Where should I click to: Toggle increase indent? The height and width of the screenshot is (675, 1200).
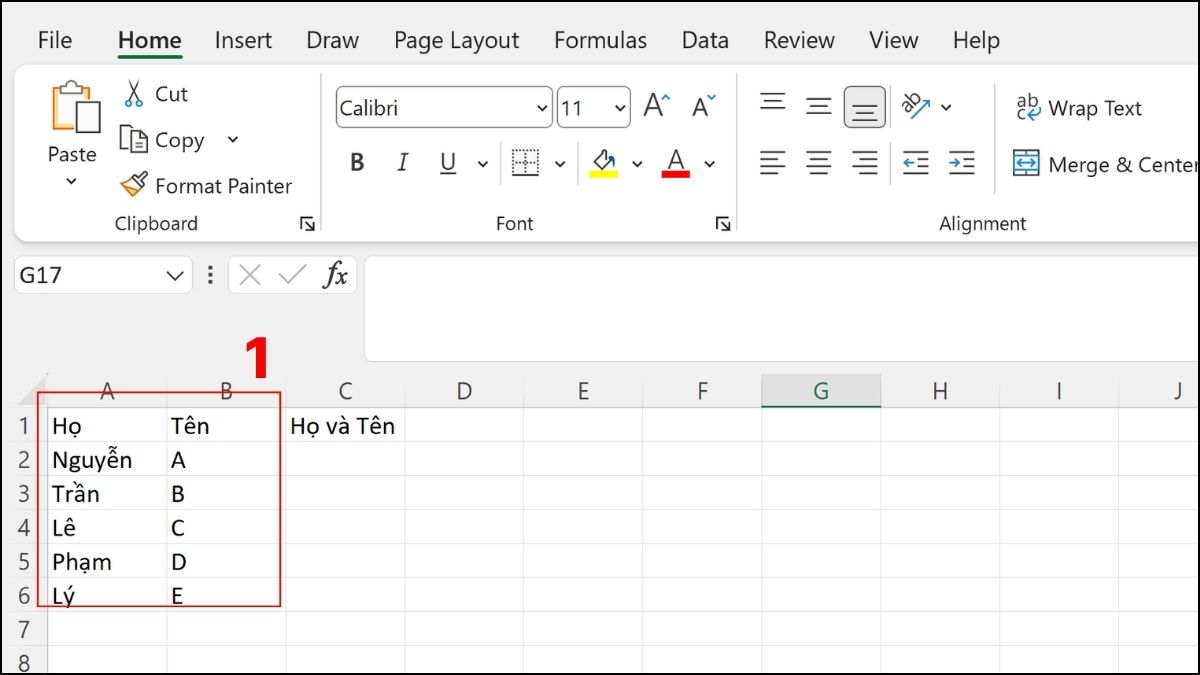click(962, 163)
